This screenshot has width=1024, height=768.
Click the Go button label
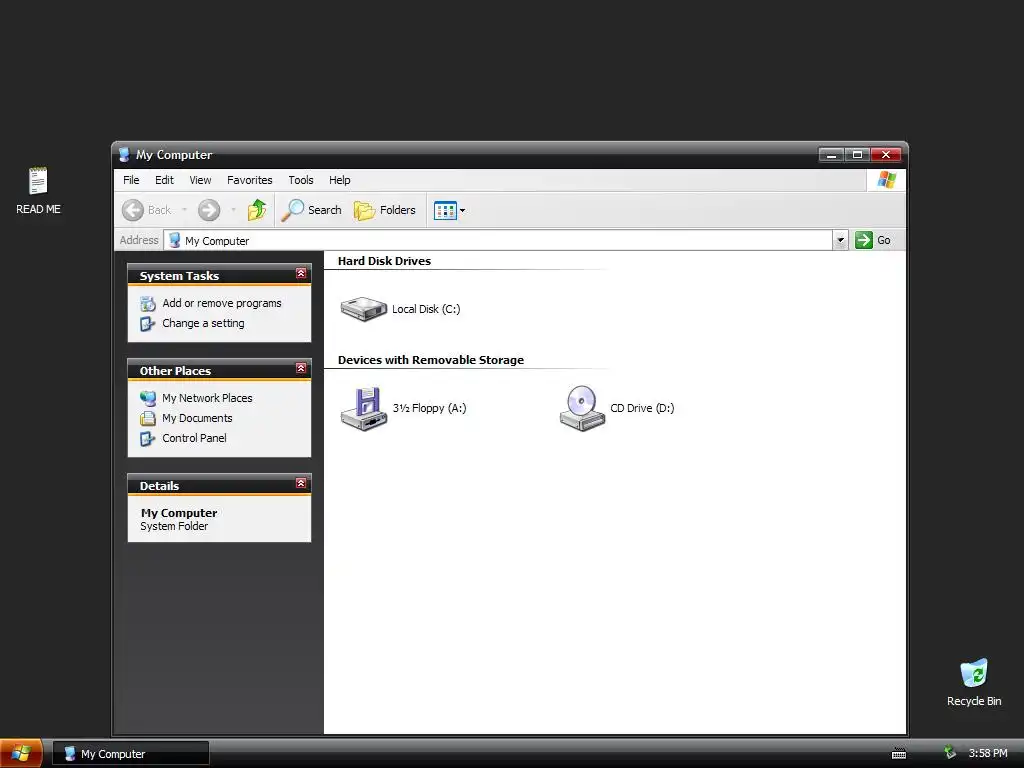pyautogui.click(x=884, y=240)
